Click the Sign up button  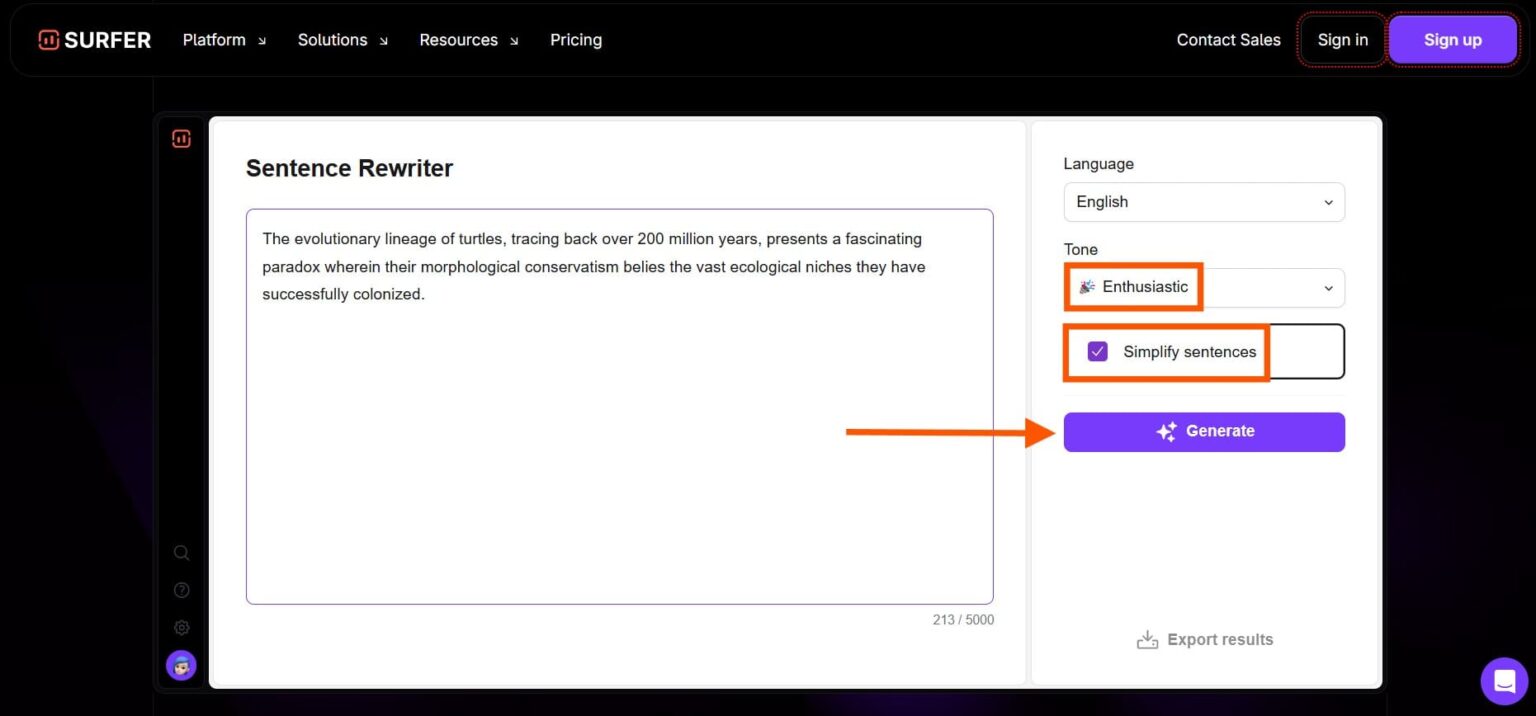pyautogui.click(x=1452, y=40)
